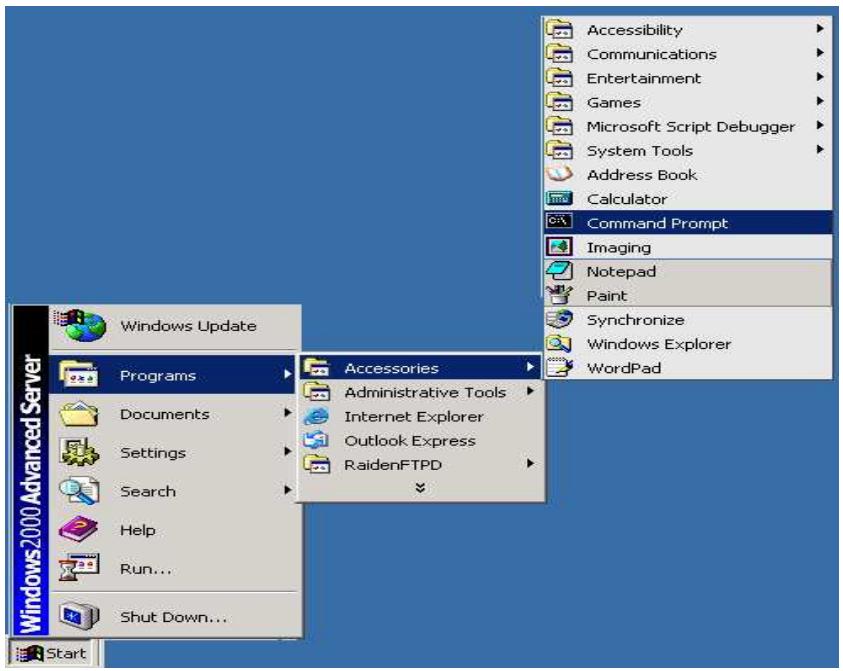This screenshot has height=671, width=843.
Task: Click the Synchronize icon
Action: click(x=559, y=319)
